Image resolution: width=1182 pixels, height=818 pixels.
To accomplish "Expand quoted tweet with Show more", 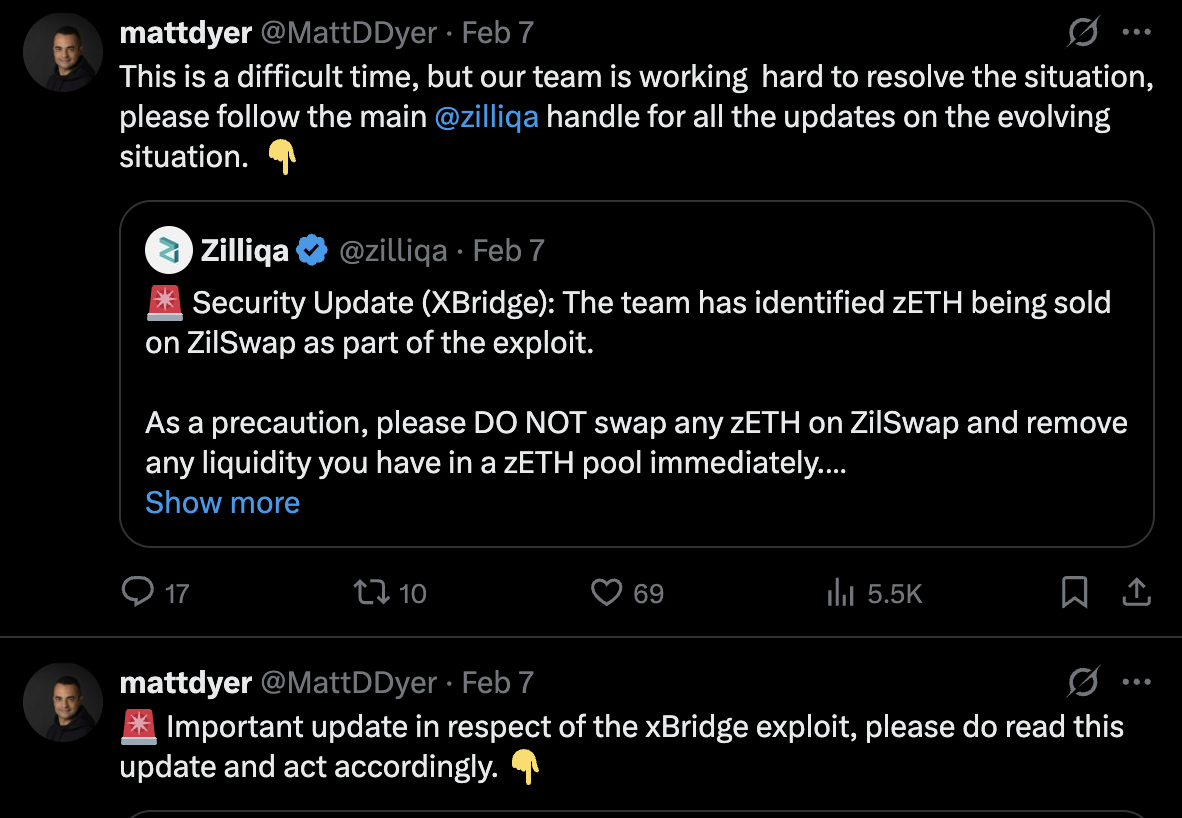I will pos(222,502).
